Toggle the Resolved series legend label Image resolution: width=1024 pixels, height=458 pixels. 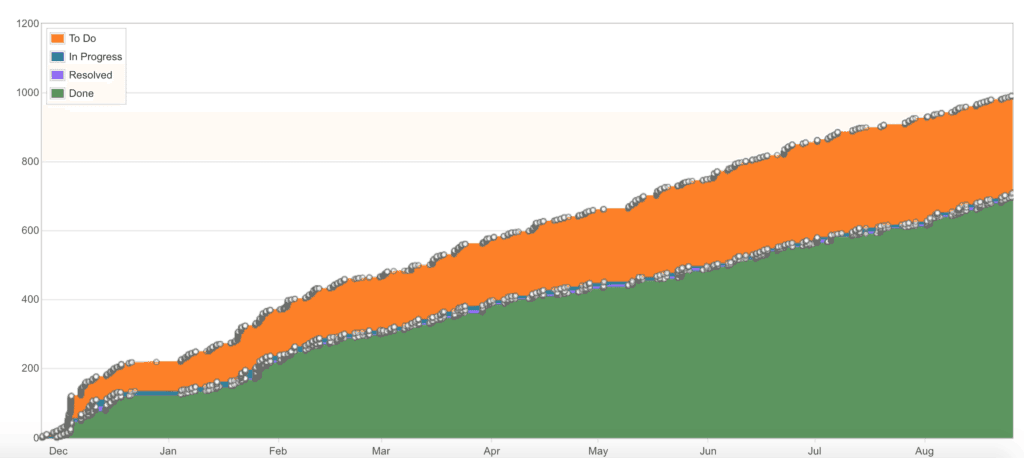(x=90, y=75)
